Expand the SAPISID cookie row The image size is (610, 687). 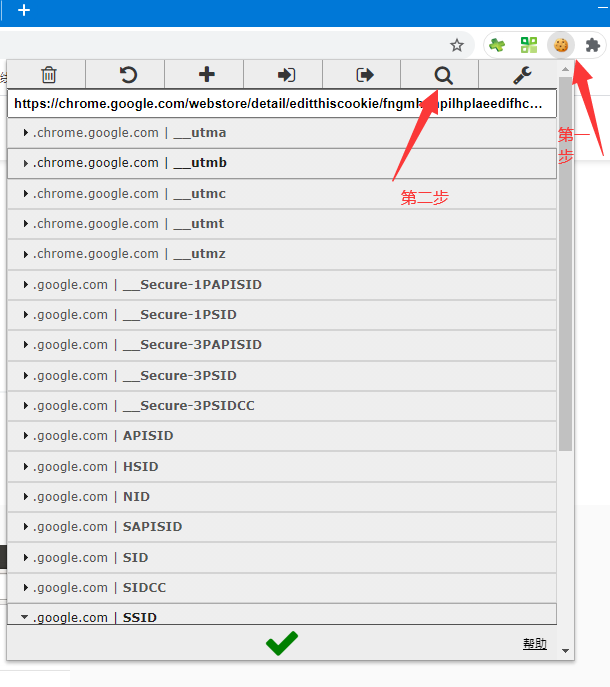click(282, 527)
